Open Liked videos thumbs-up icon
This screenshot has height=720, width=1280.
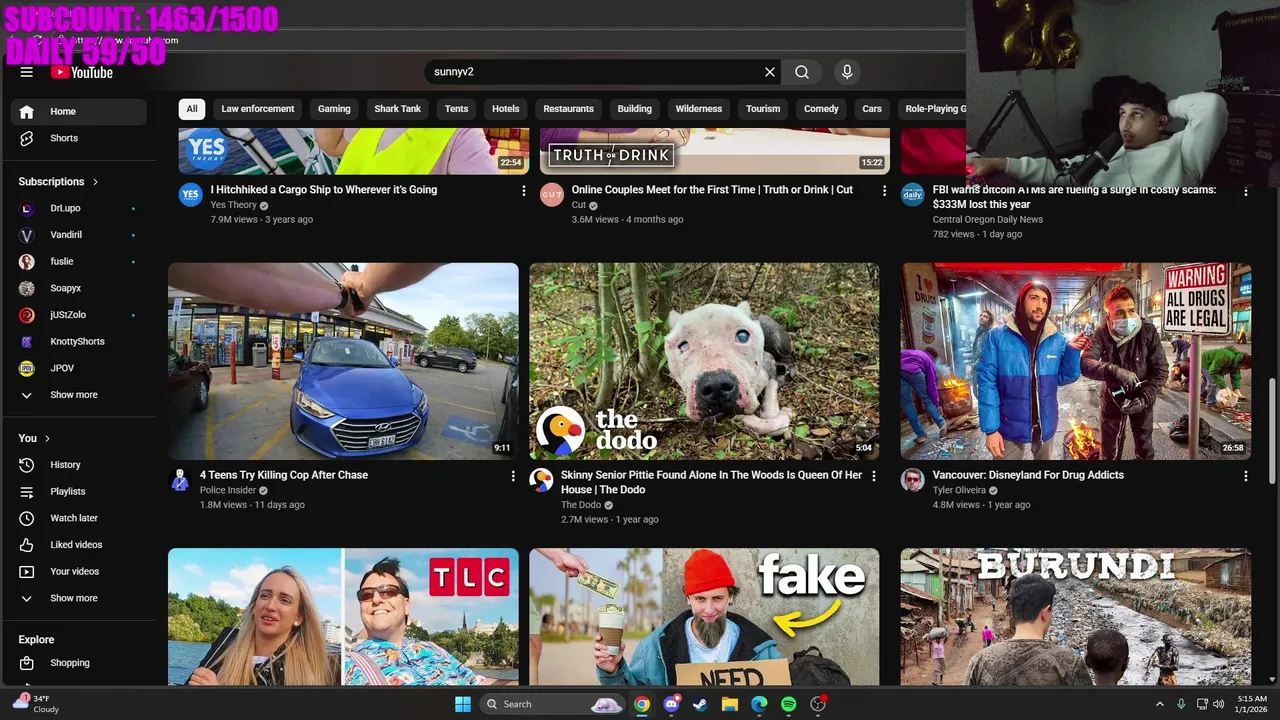(x=27, y=545)
